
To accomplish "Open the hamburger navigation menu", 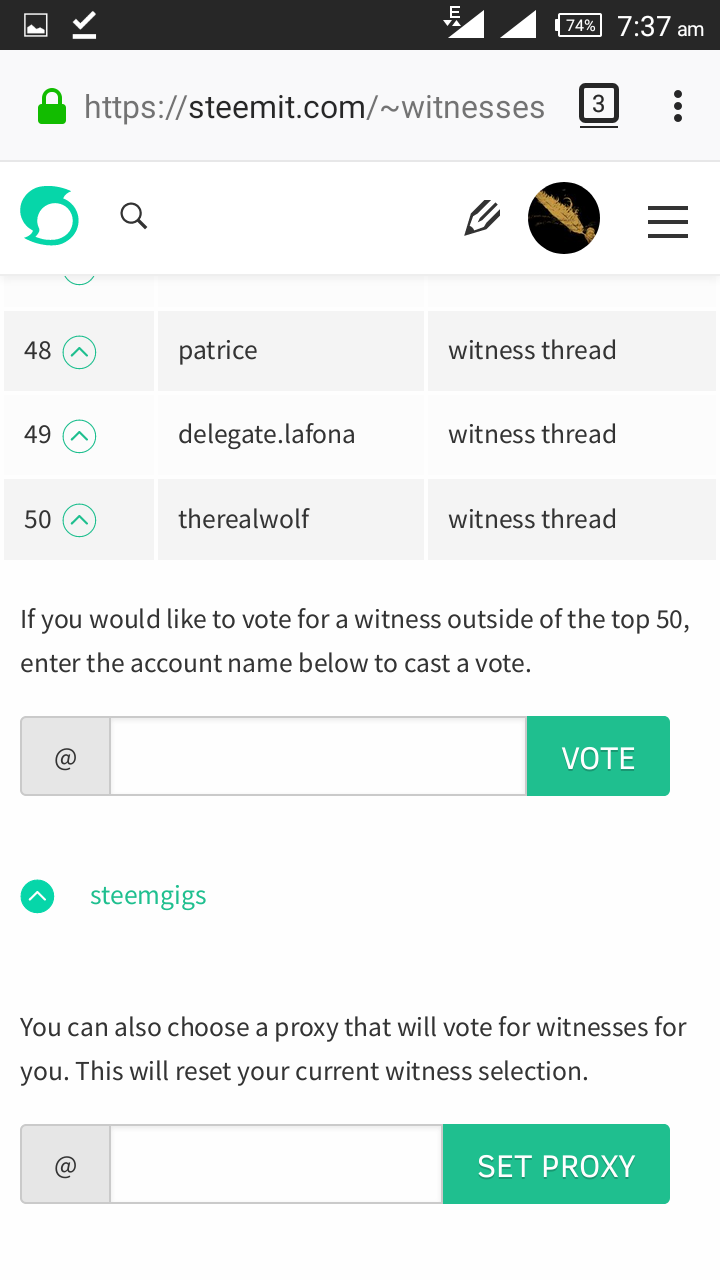I will pos(668,221).
